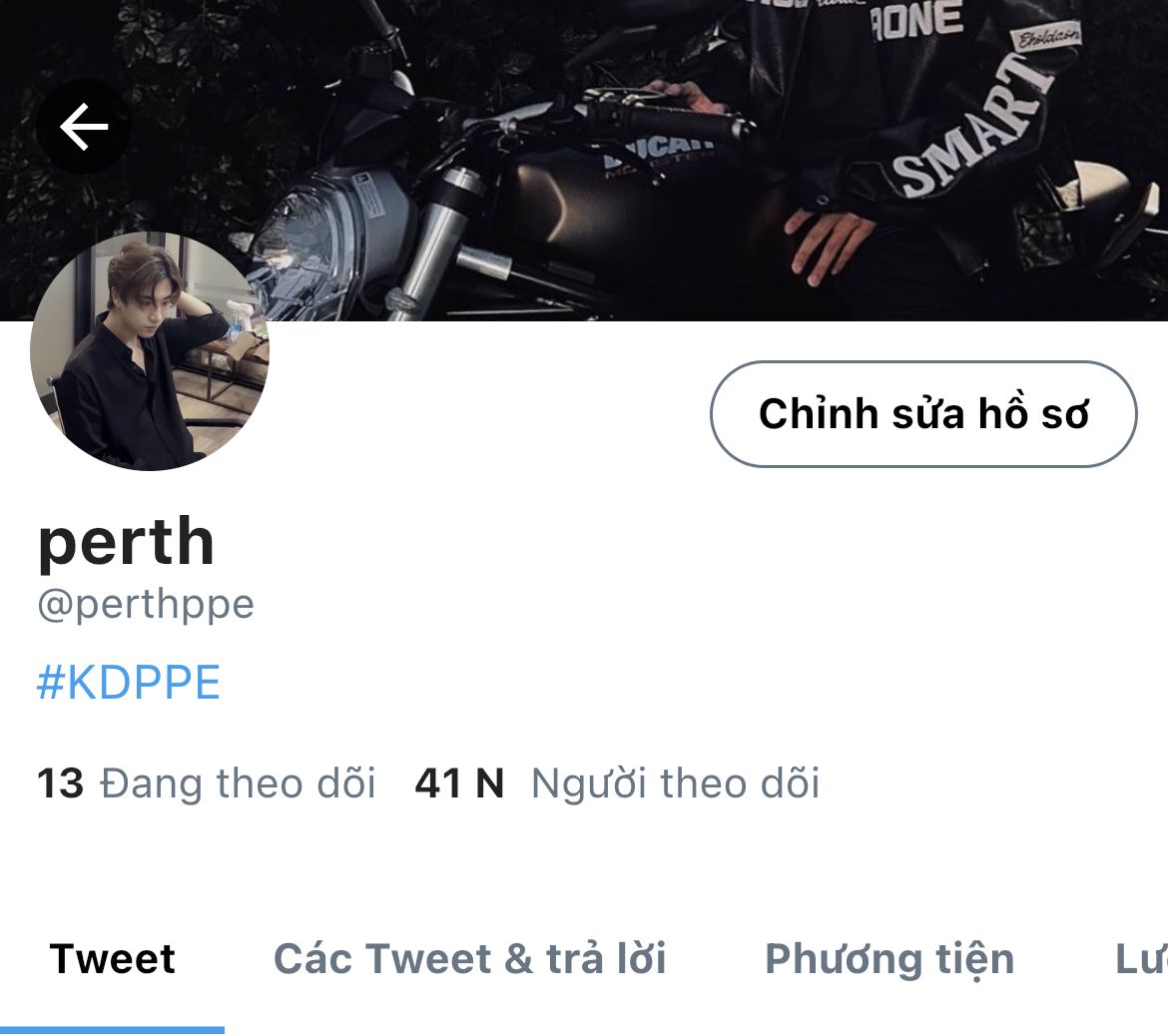Open the #KDPPE hashtag link

(x=129, y=683)
